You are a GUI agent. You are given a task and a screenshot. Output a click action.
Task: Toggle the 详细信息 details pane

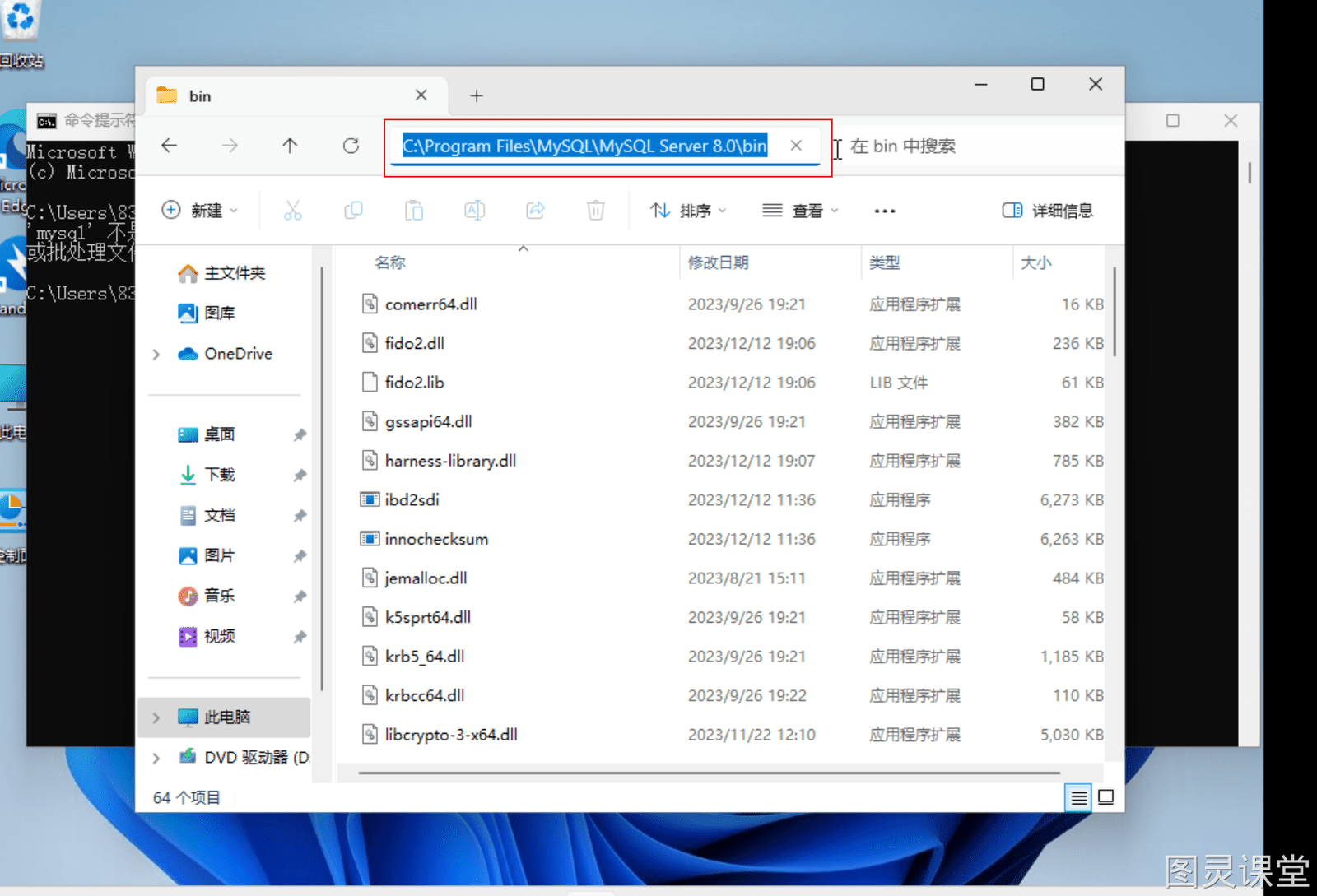(1048, 211)
